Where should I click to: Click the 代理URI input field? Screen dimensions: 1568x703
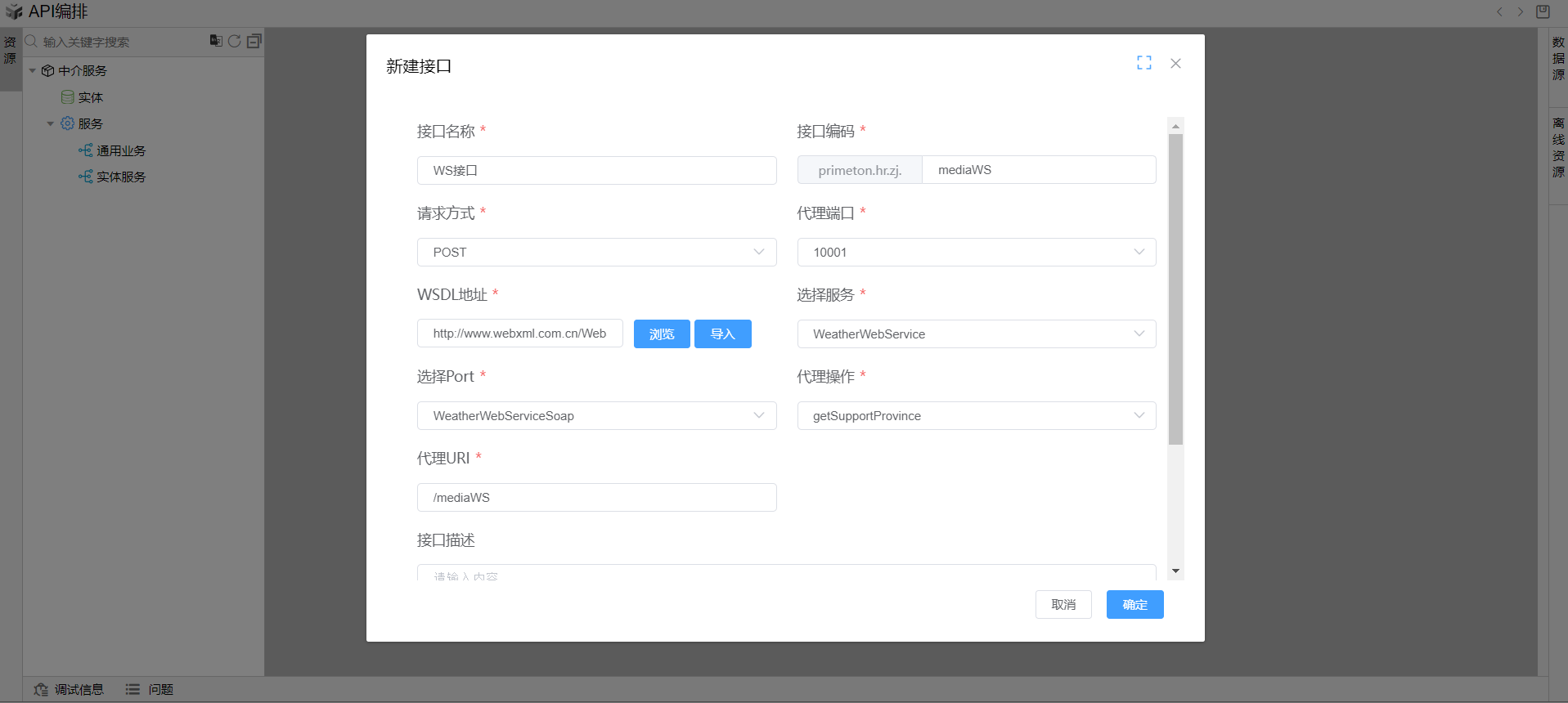596,497
